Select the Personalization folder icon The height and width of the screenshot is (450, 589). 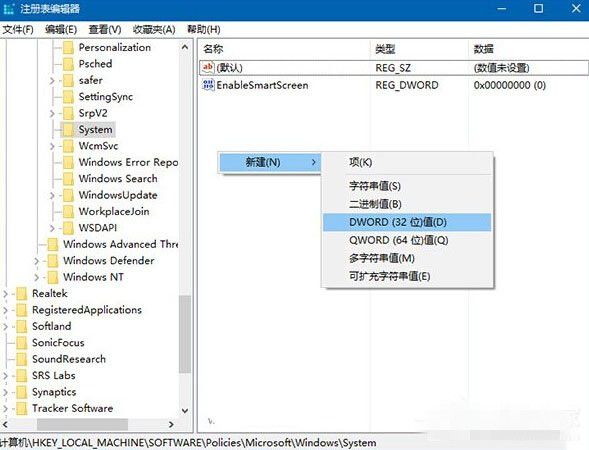(68, 48)
